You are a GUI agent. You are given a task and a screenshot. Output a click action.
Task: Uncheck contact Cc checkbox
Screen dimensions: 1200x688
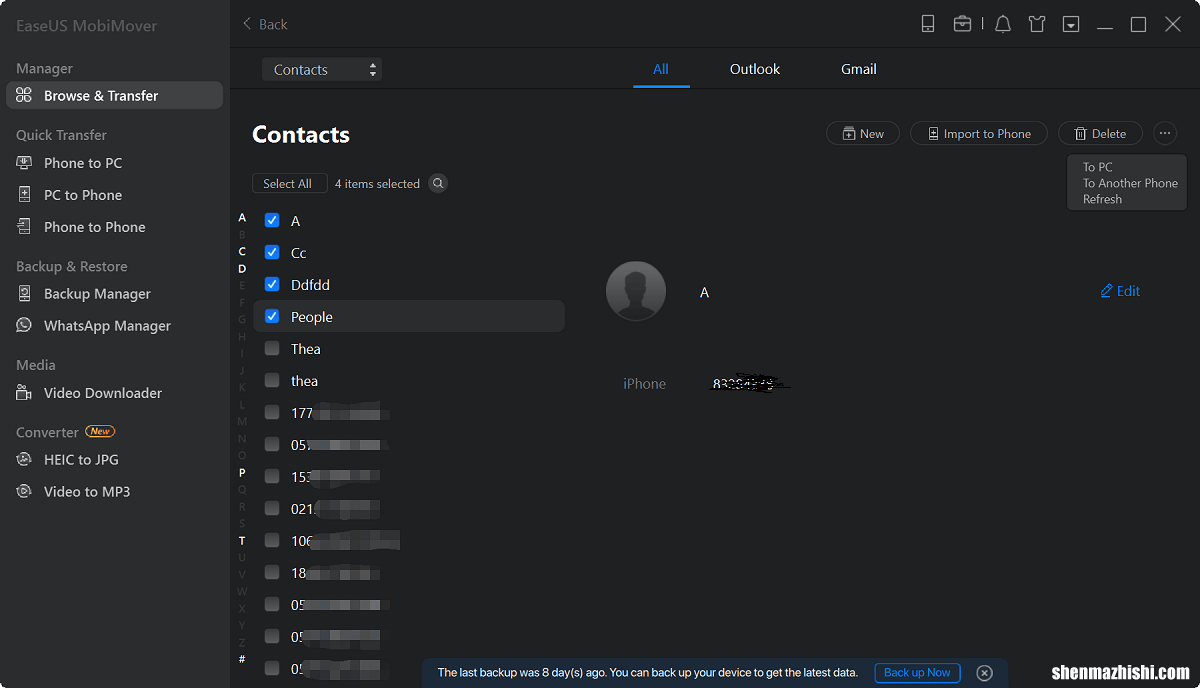(x=272, y=252)
